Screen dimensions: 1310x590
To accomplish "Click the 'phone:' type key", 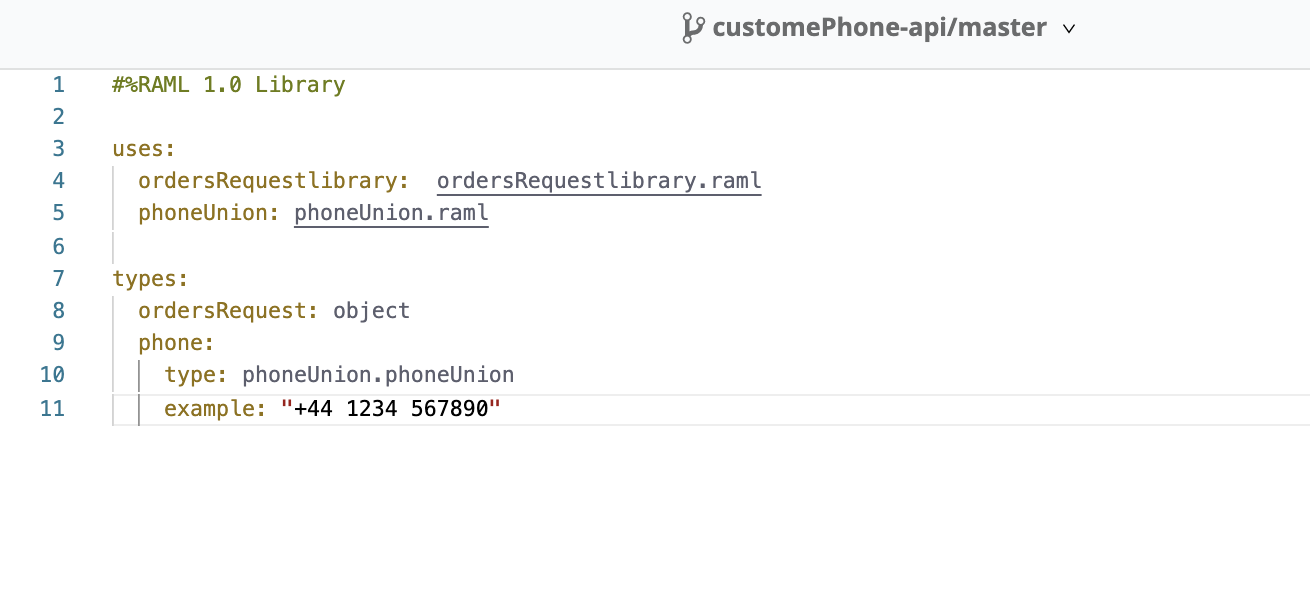I will point(176,343).
